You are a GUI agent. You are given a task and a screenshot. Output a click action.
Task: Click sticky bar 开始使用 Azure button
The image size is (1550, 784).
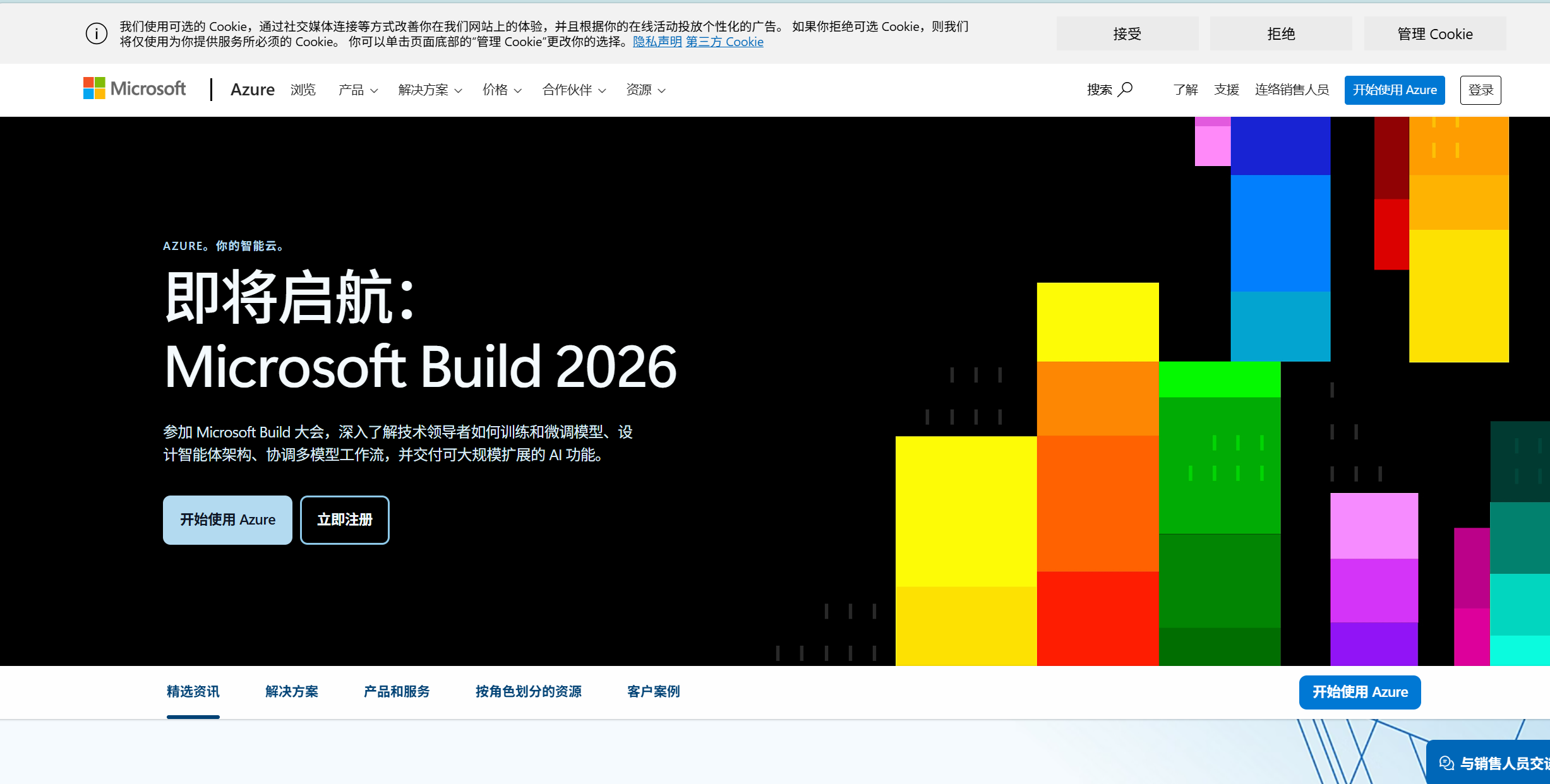point(1360,692)
